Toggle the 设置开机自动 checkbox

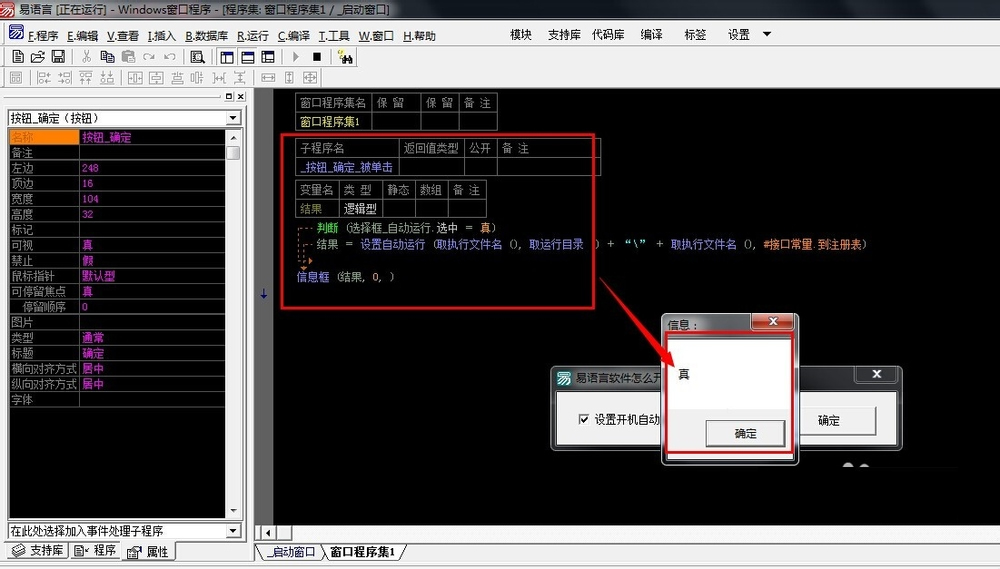[x=583, y=419]
